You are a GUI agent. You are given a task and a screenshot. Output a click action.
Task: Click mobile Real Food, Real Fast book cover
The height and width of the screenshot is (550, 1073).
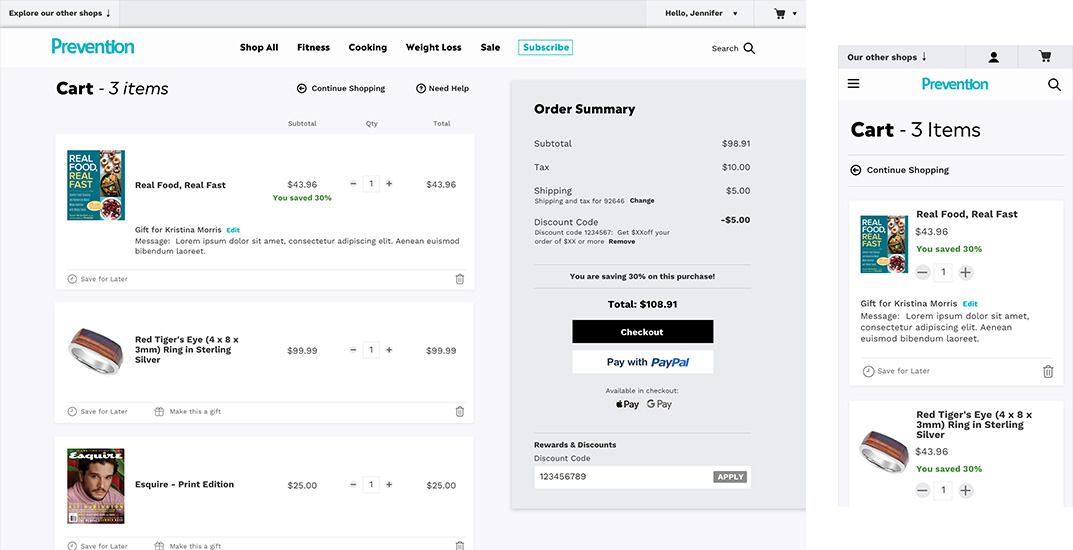[884, 244]
